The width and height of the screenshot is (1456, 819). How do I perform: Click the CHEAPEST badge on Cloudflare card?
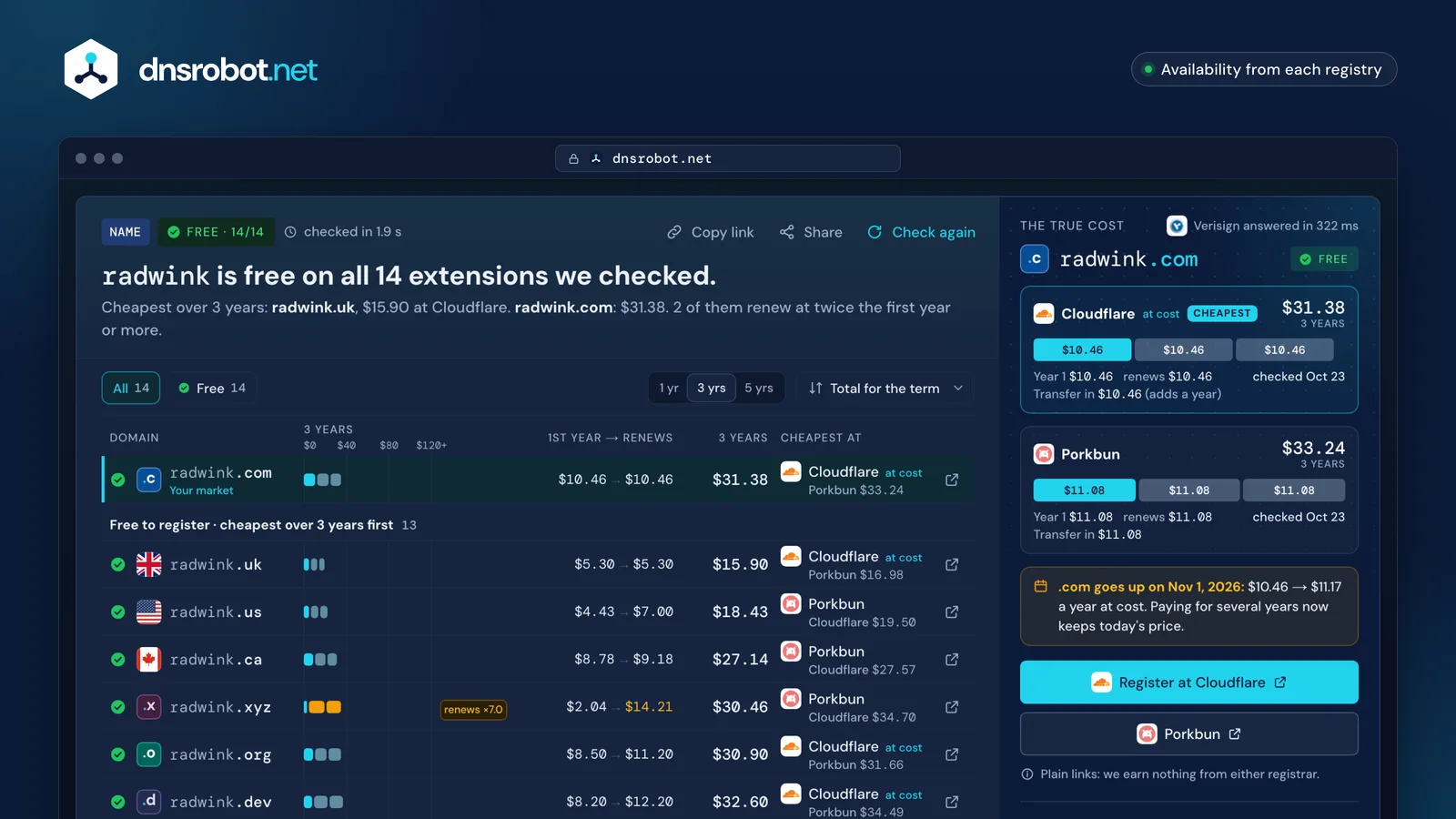(1222, 314)
